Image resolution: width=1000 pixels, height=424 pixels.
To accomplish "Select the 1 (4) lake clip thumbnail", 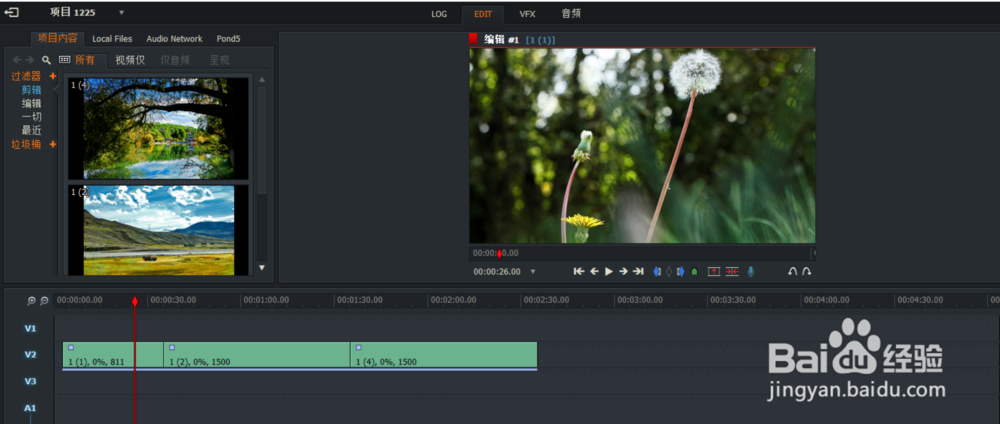I will 159,128.
